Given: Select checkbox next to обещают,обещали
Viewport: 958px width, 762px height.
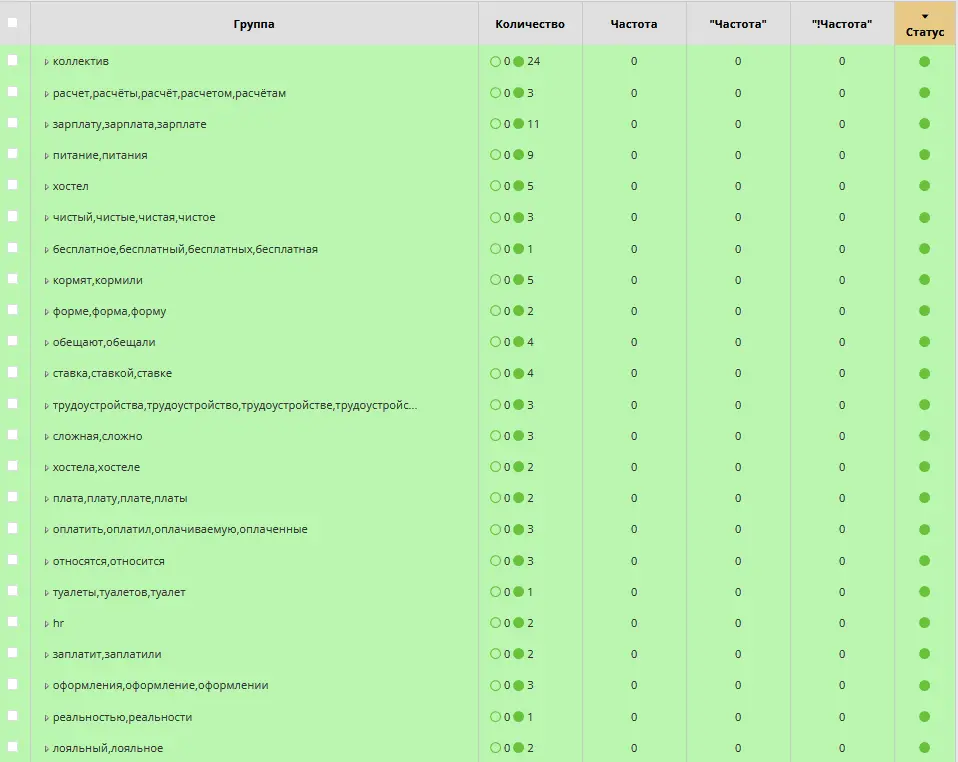Looking at the screenshot, I should point(13,341).
